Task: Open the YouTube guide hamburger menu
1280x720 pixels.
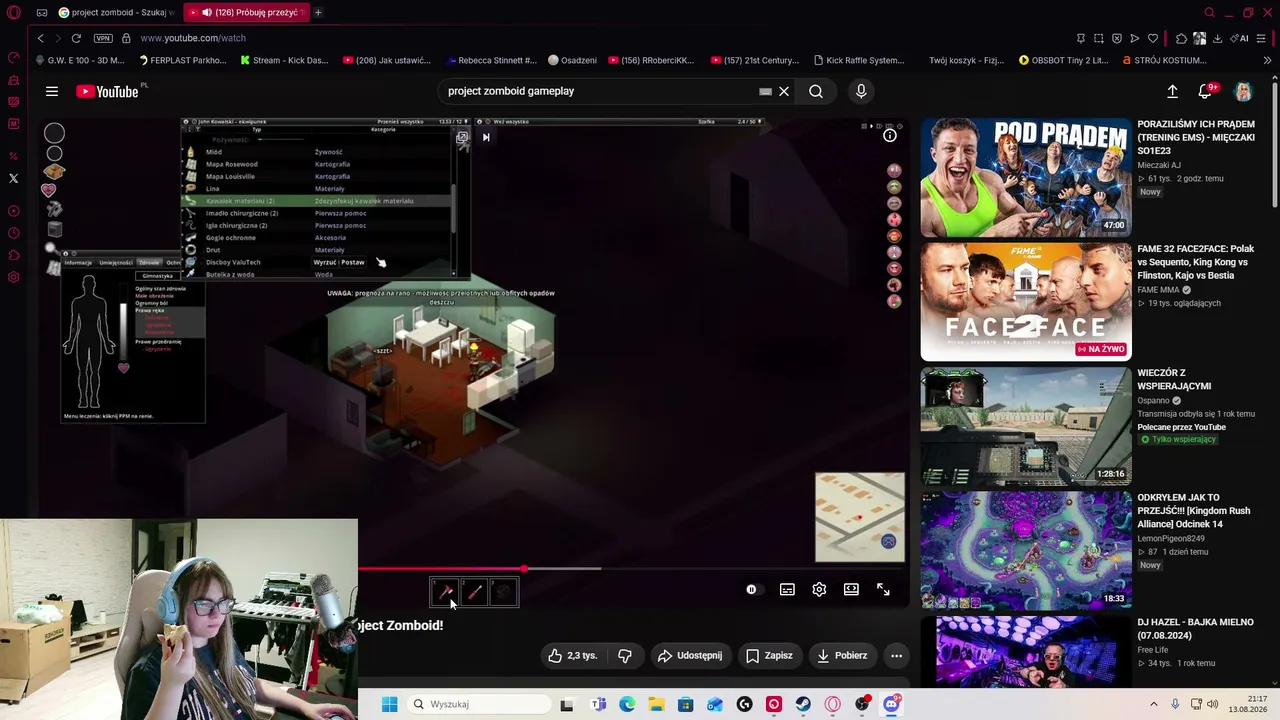Action: (52, 91)
